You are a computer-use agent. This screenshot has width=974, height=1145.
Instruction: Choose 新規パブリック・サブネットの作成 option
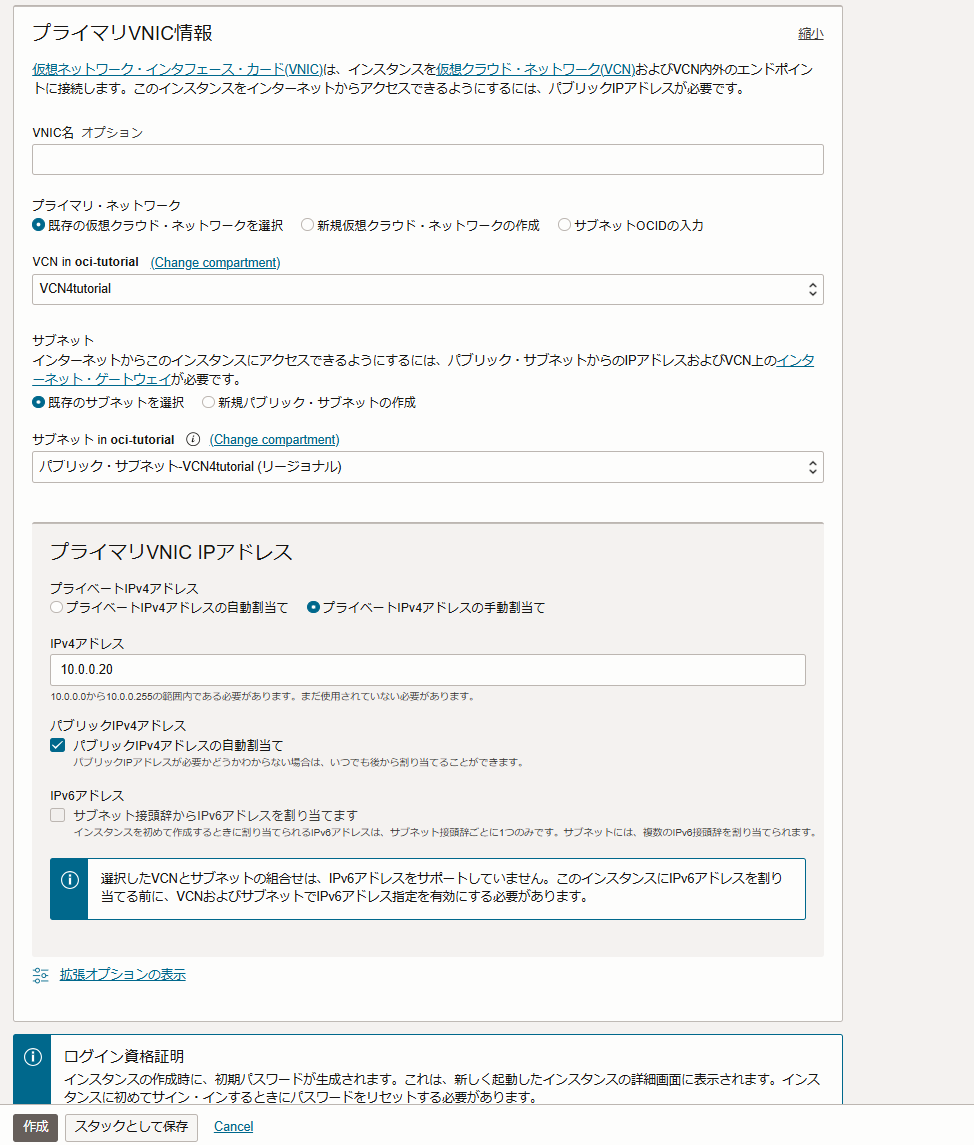[x=207, y=402]
